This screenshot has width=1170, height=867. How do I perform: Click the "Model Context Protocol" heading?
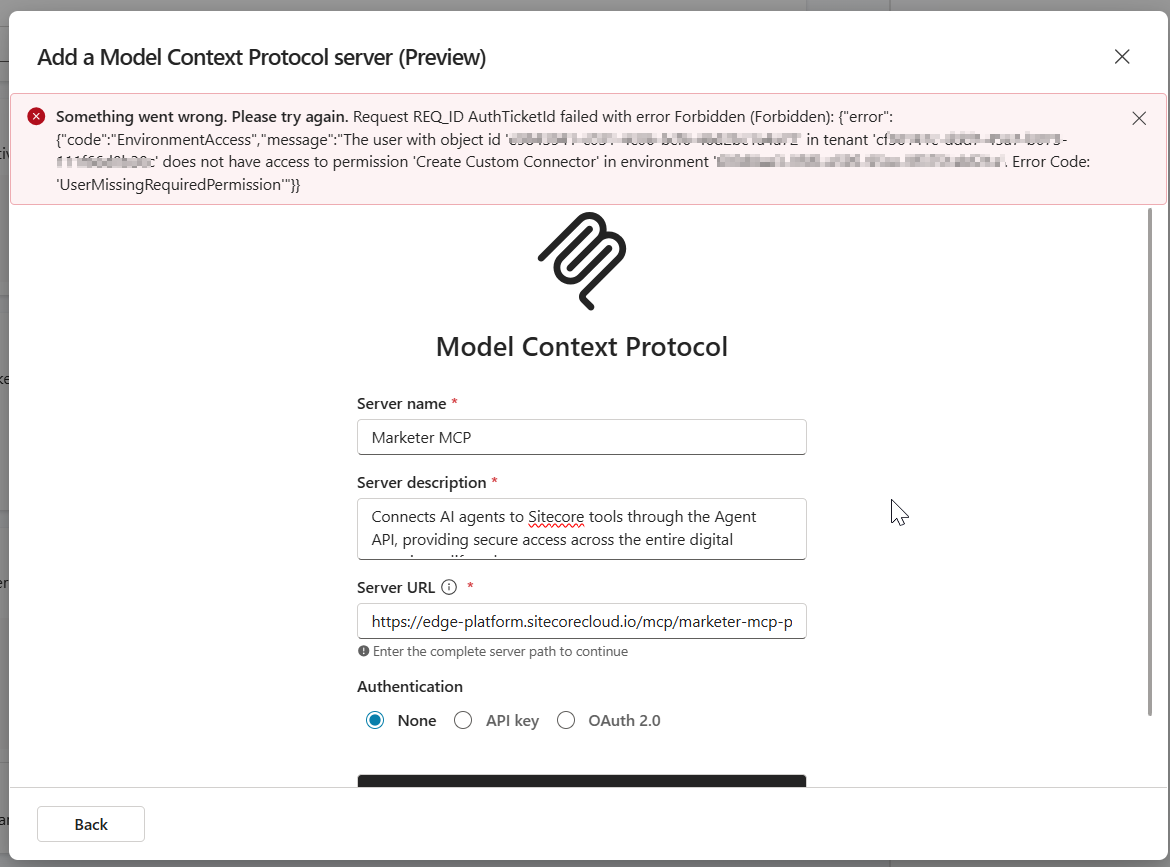581,347
